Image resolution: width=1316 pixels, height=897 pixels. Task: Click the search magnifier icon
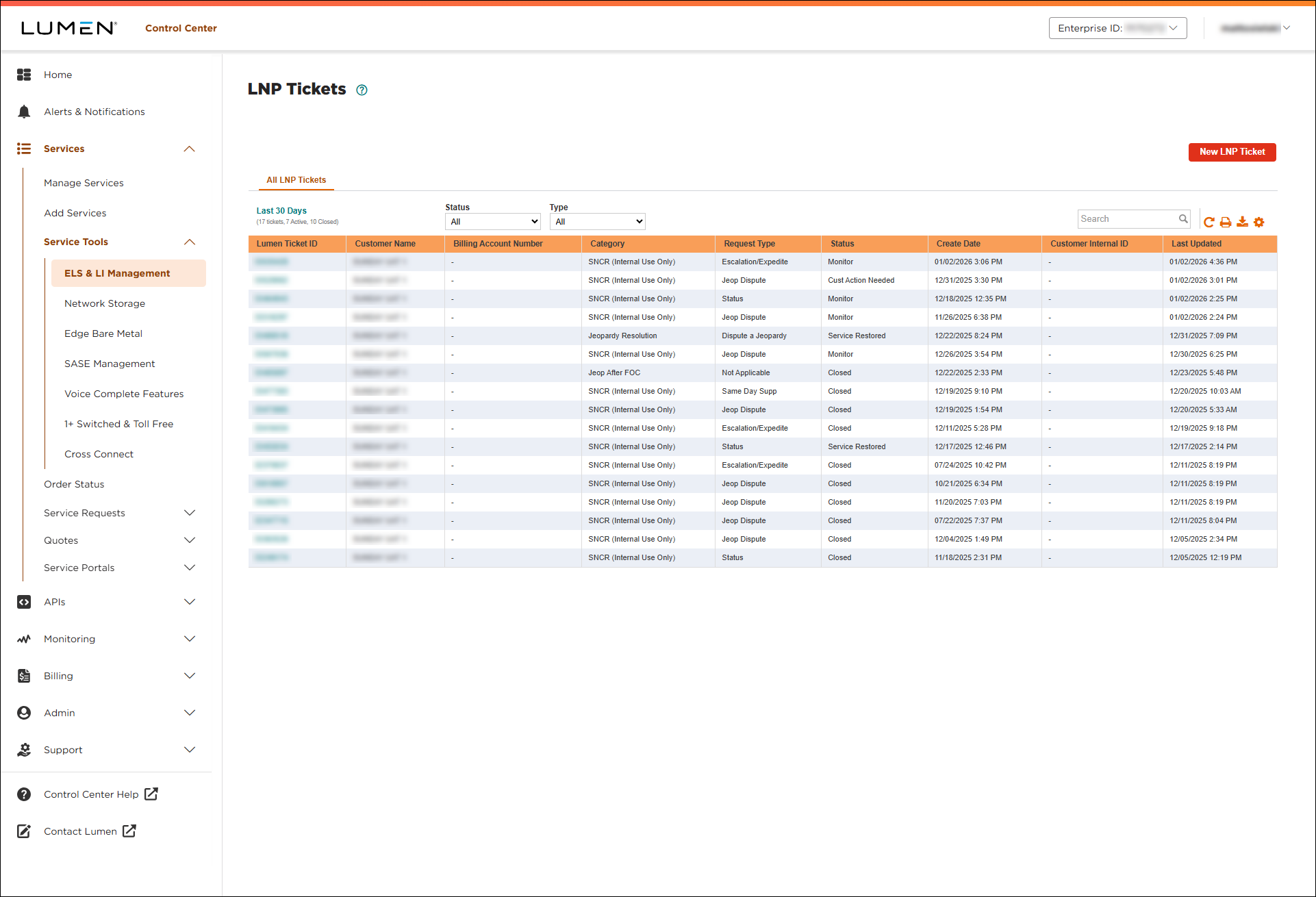pos(1183,219)
